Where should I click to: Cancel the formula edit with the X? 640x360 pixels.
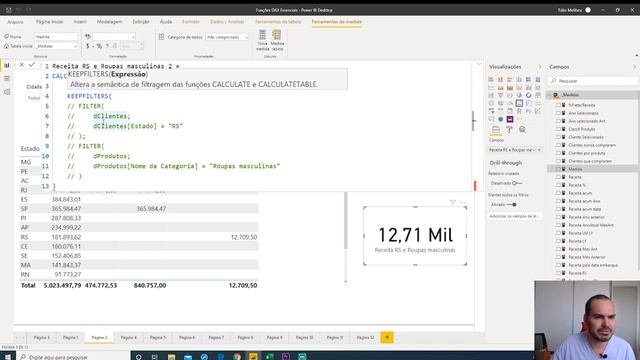[x=22, y=65]
